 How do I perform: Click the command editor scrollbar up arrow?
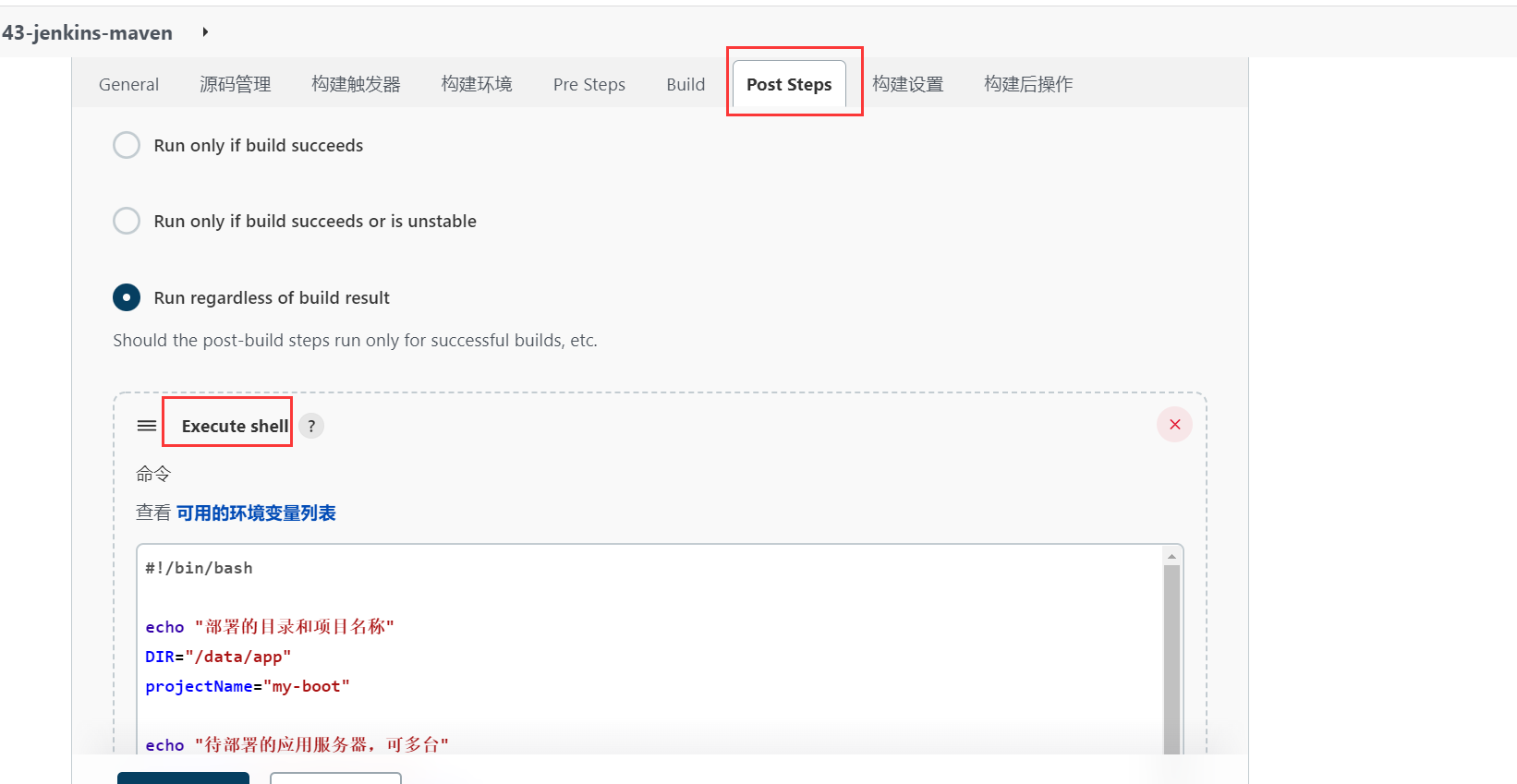pyautogui.click(x=1171, y=556)
